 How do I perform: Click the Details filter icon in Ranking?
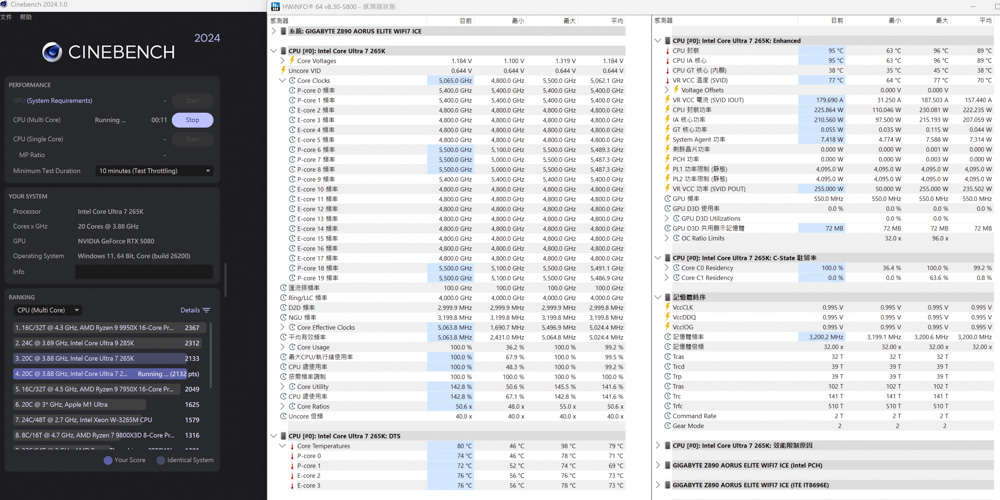pyautogui.click(x=206, y=310)
